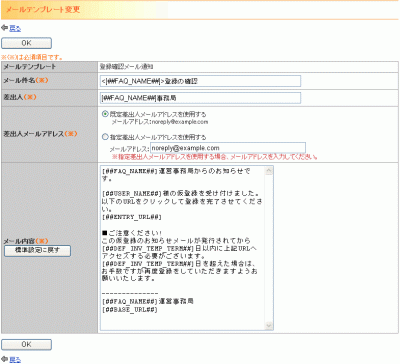Click the 登録確認メール通知 template name text
Screen dimensions: 400x364
click(x=126, y=67)
